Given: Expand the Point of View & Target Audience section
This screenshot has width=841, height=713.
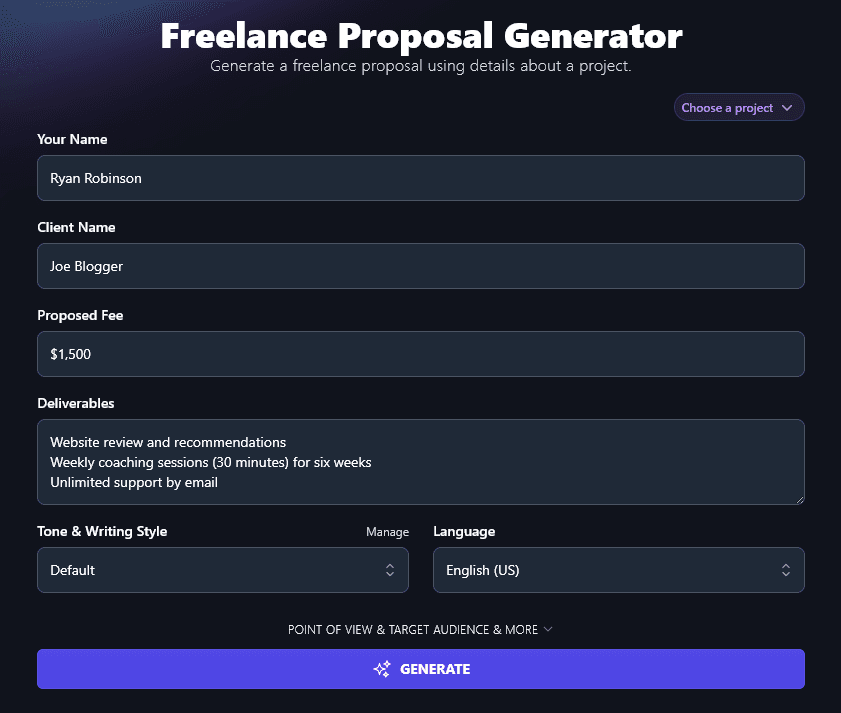Looking at the screenshot, I should click(420, 630).
